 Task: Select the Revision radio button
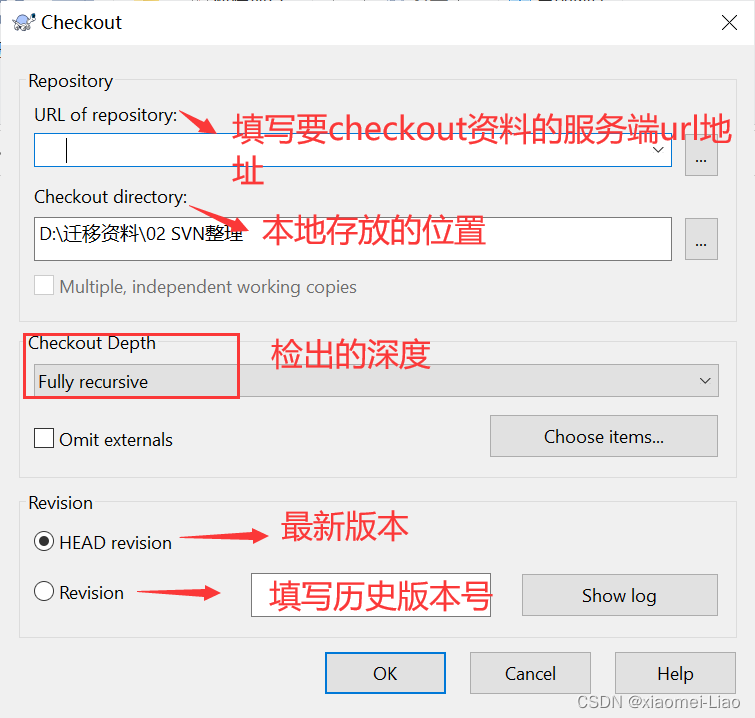pos(44,591)
